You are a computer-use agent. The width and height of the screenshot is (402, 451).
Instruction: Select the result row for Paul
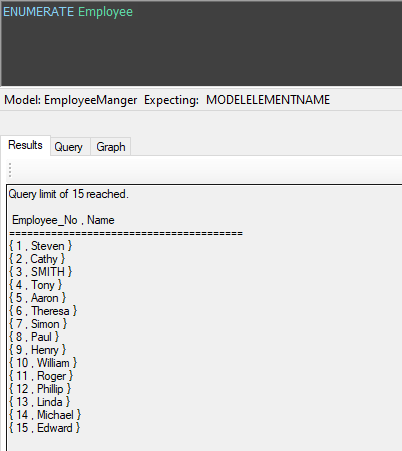tap(34, 337)
